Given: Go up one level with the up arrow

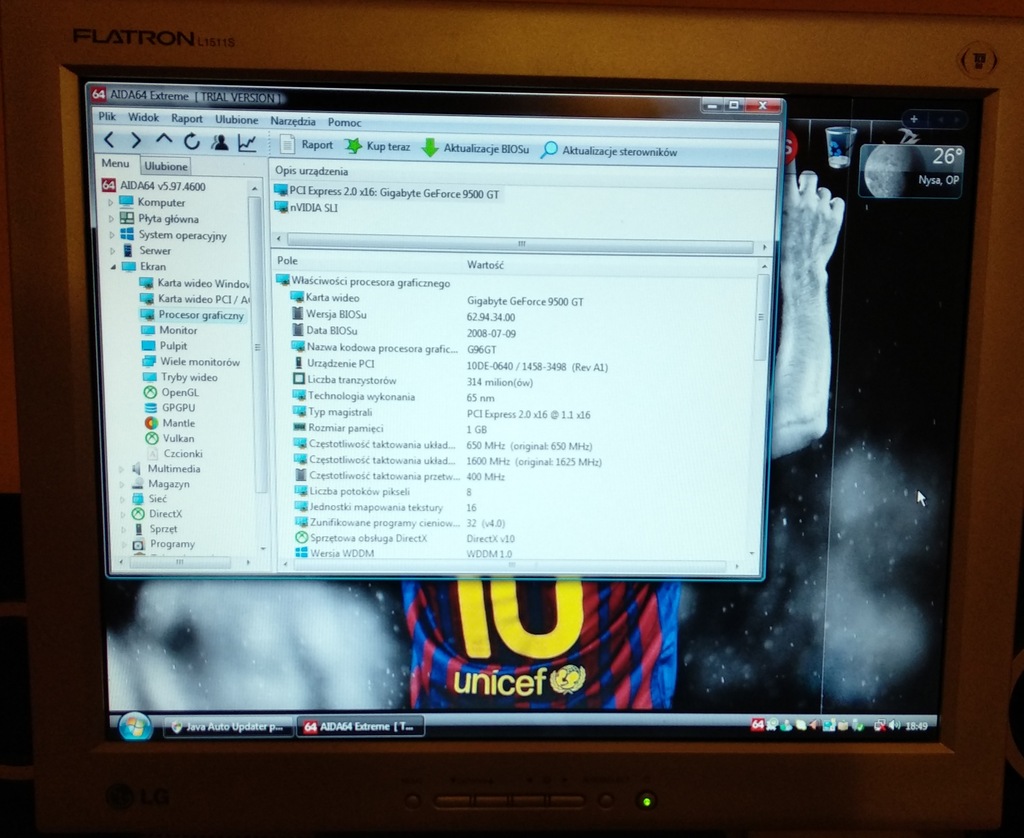Looking at the screenshot, I should pyautogui.click(x=164, y=140).
